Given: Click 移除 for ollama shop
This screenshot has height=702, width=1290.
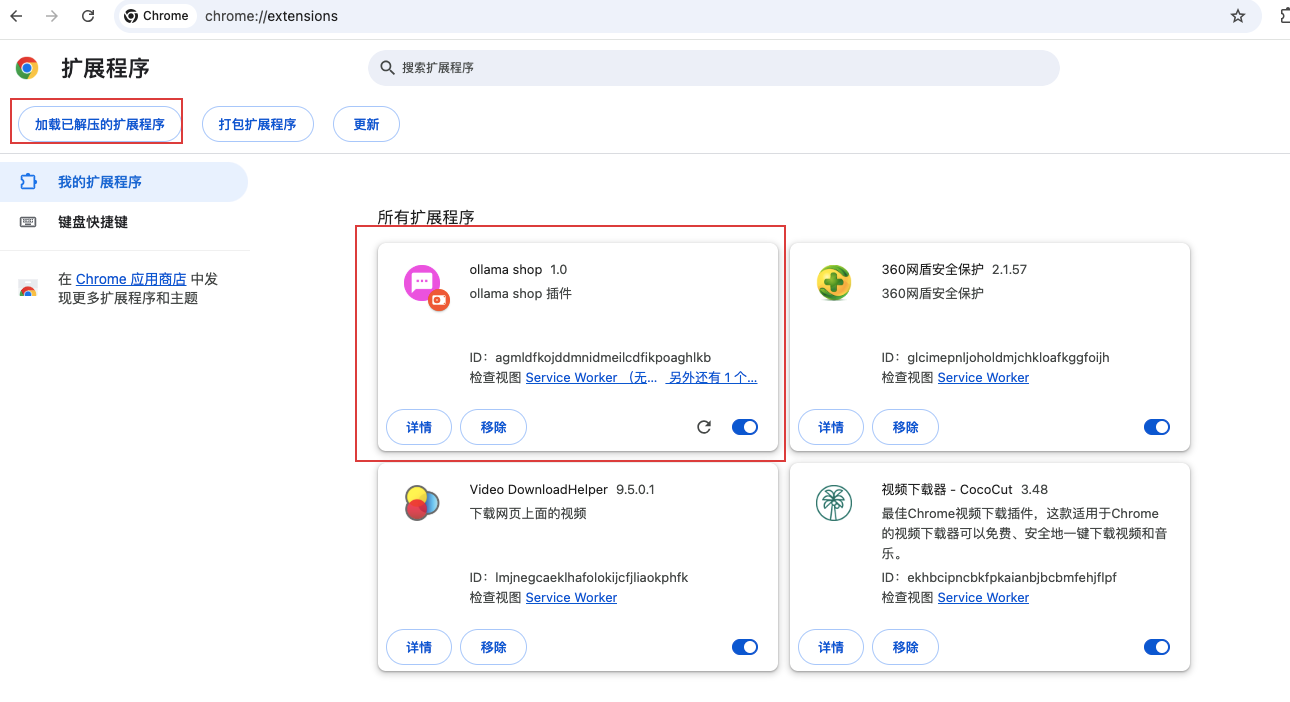Looking at the screenshot, I should pyautogui.click(x=493, y=427).
